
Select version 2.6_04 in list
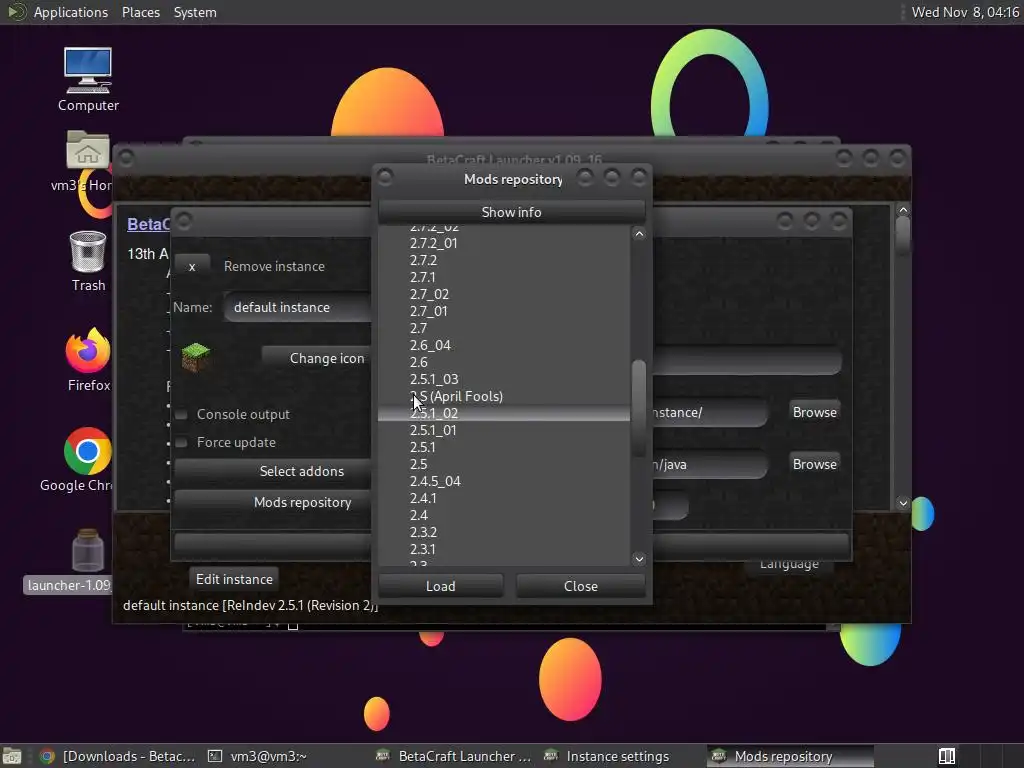tap(504, 345)
